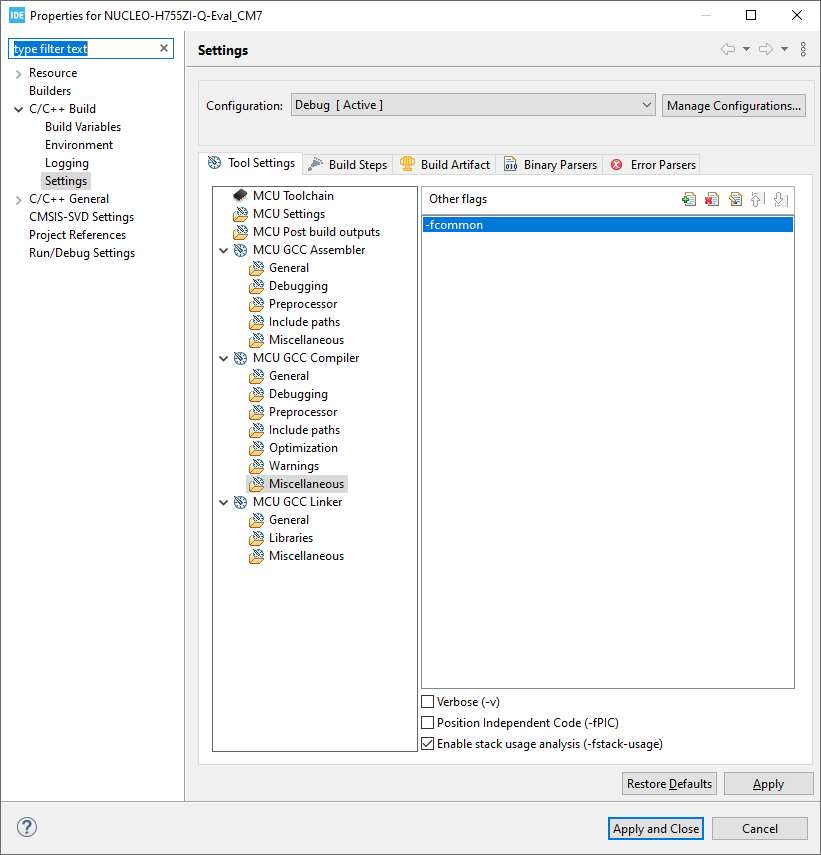821x855 pixels.
Task: Click the MCU GCC Compiler tool icon
Action: [240, 358]
